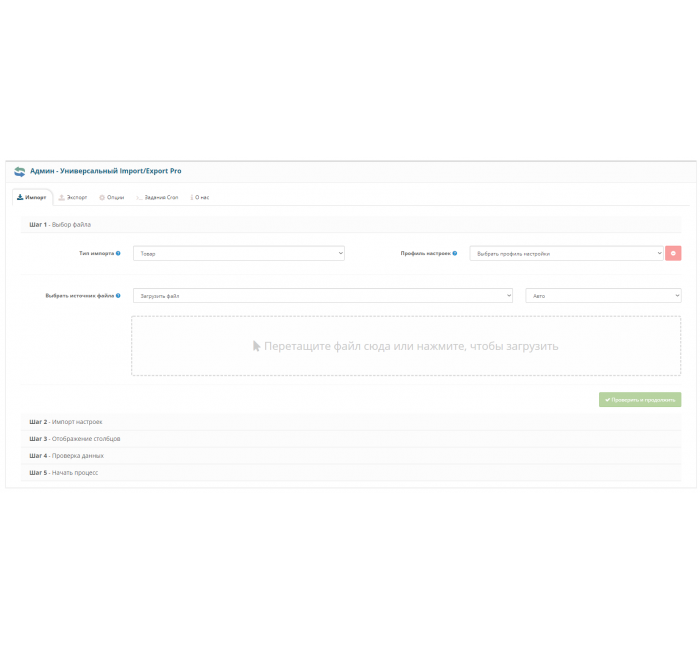Click the Тип импорта label
This screenshot has height=650, width=700.
click(96, 253)
